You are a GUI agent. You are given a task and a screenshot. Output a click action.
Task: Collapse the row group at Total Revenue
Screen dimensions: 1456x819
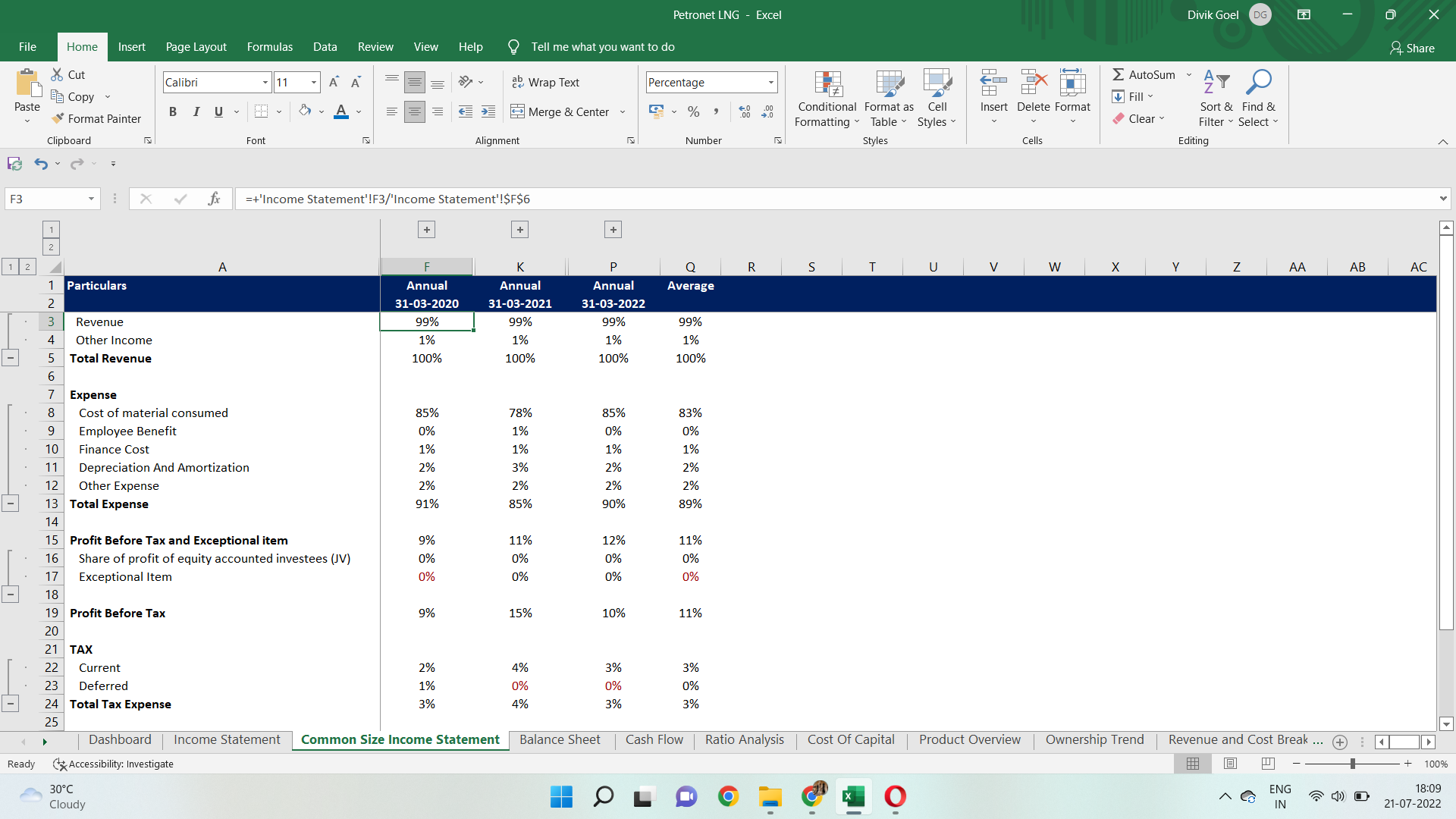(x=11, y=358)
